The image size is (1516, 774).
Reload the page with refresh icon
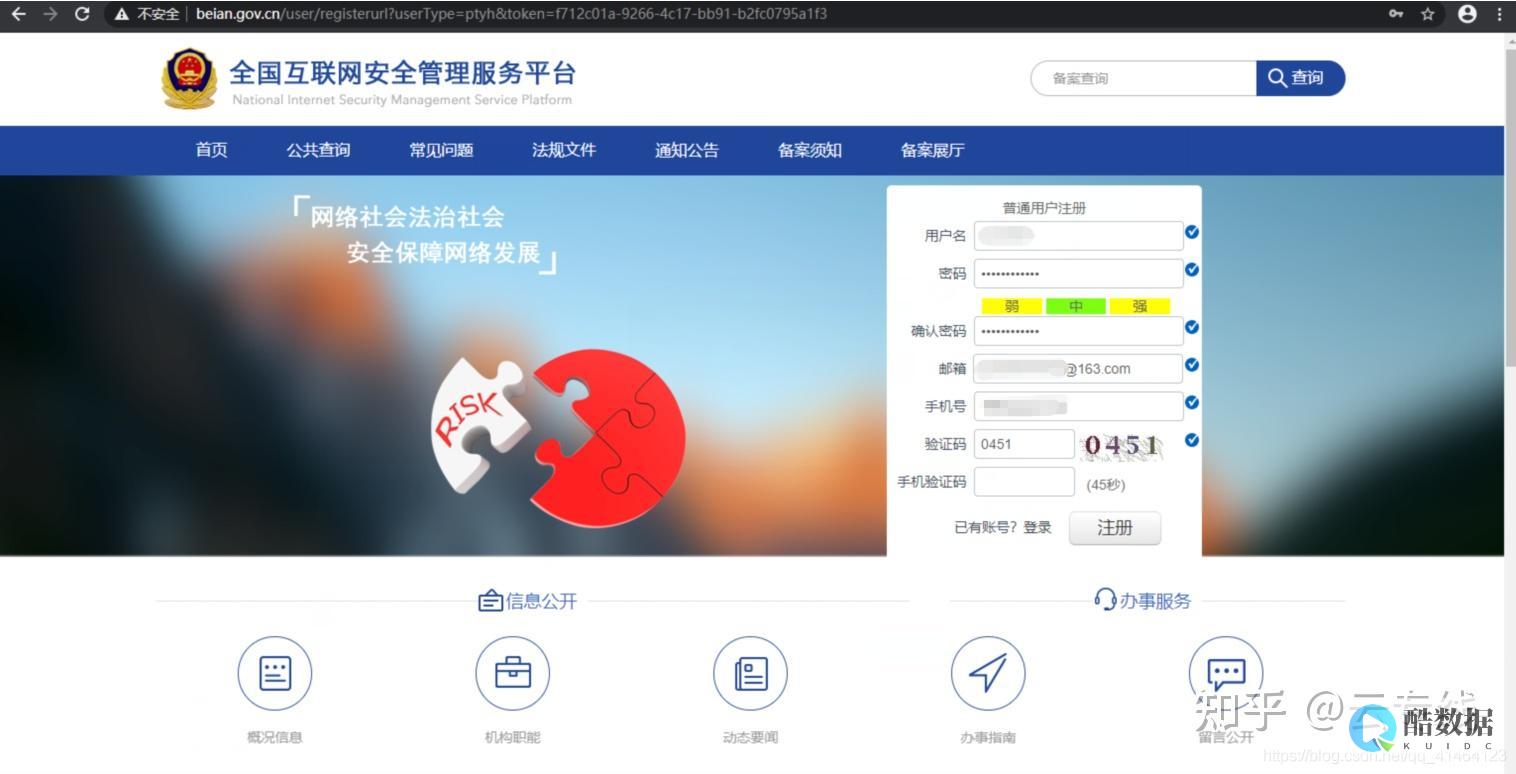point(82,14)
